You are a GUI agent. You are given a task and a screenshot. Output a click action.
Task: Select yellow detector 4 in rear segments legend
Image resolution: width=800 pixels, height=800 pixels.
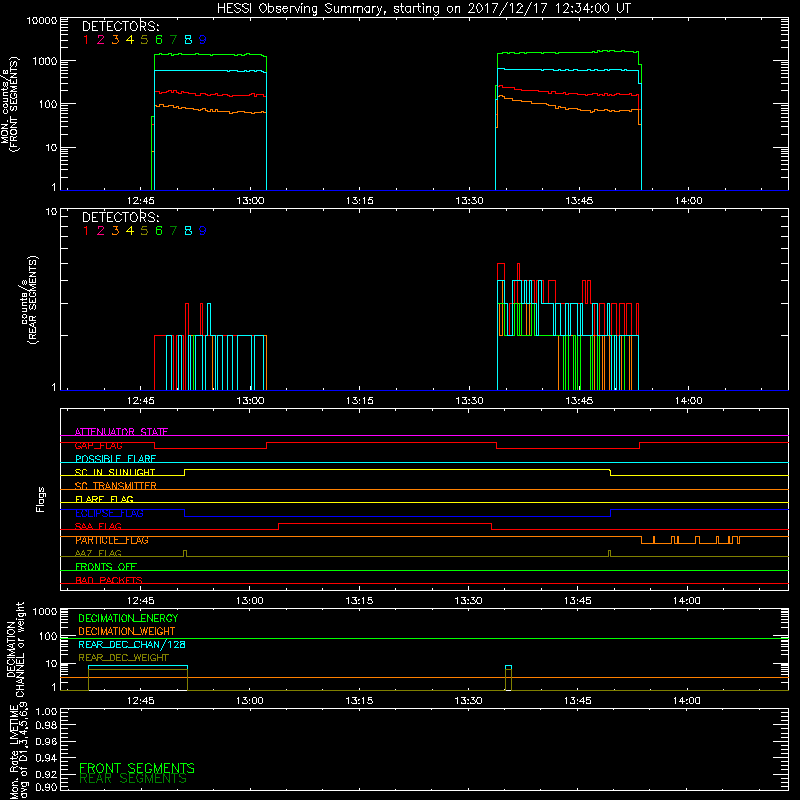pyautogui.click(x=130, y=231)
